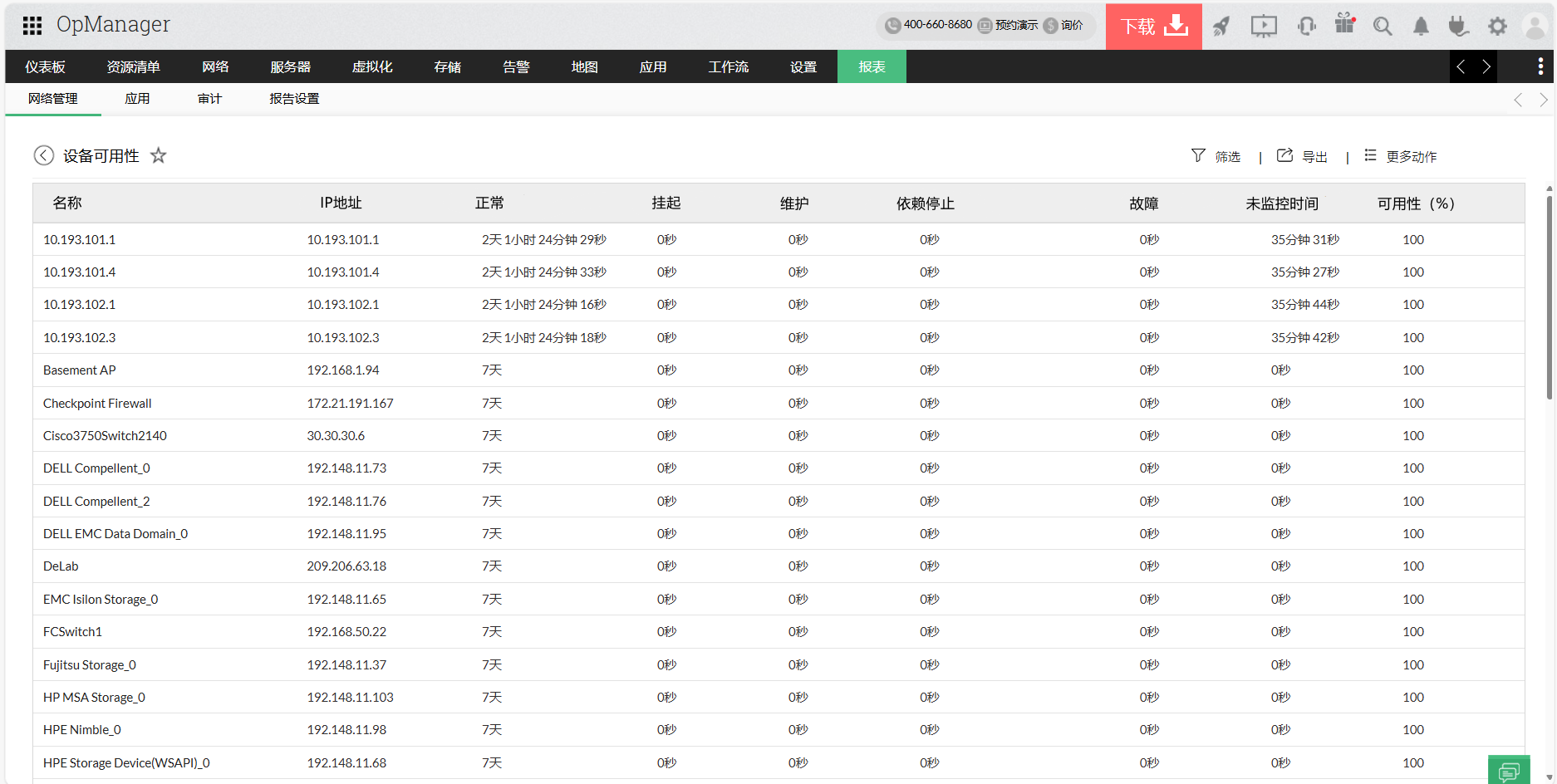Select the green 报表 menu
The width and height of the screenshot is (1557, 784).
click(x=872, y=67)
